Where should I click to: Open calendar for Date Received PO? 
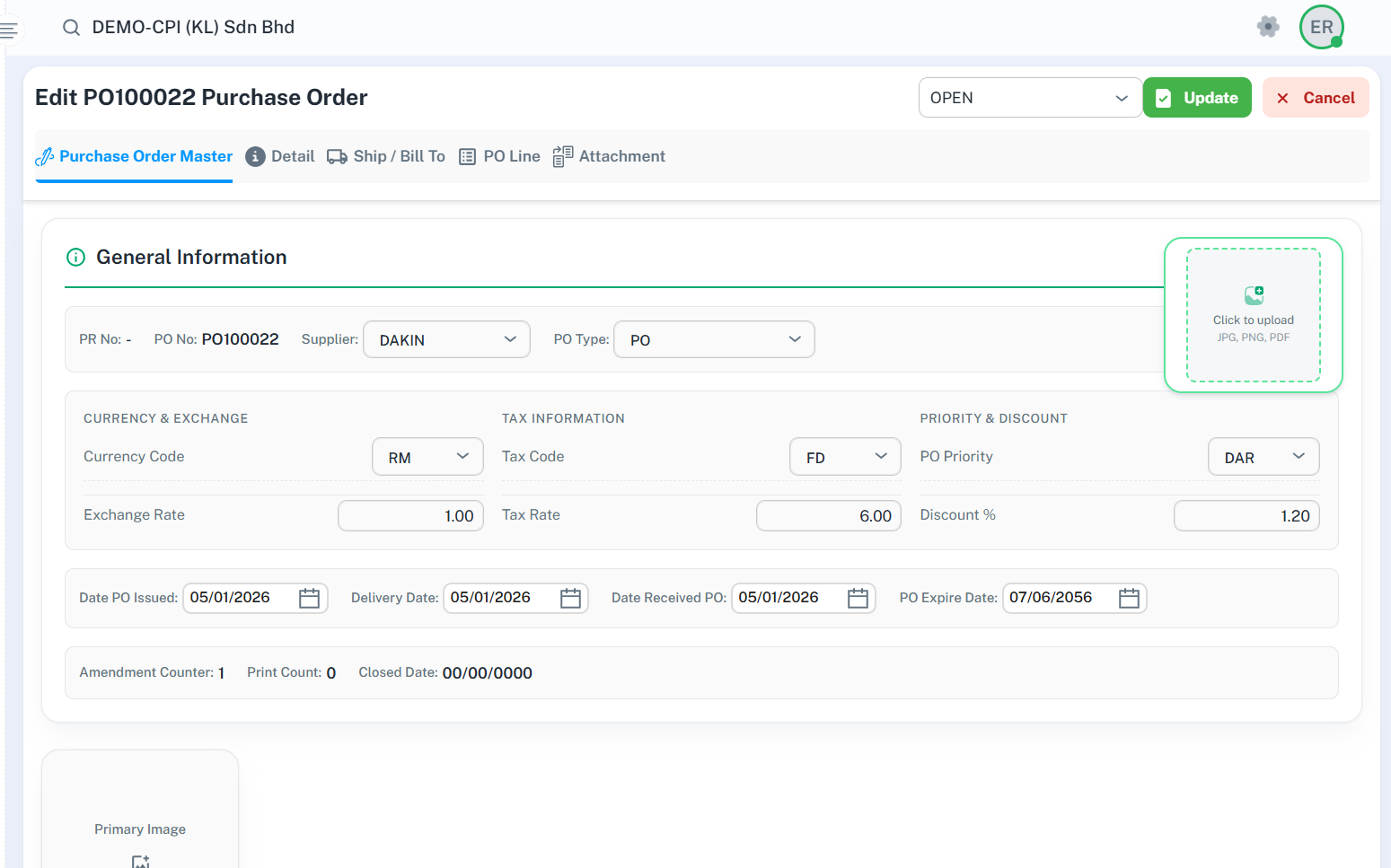point(858,599)
